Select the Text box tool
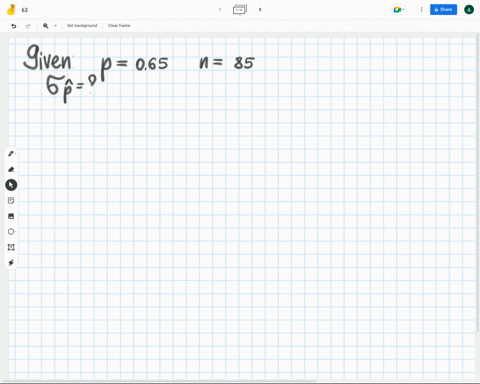This screenshot has height=384, width=480. pos(11,247)
